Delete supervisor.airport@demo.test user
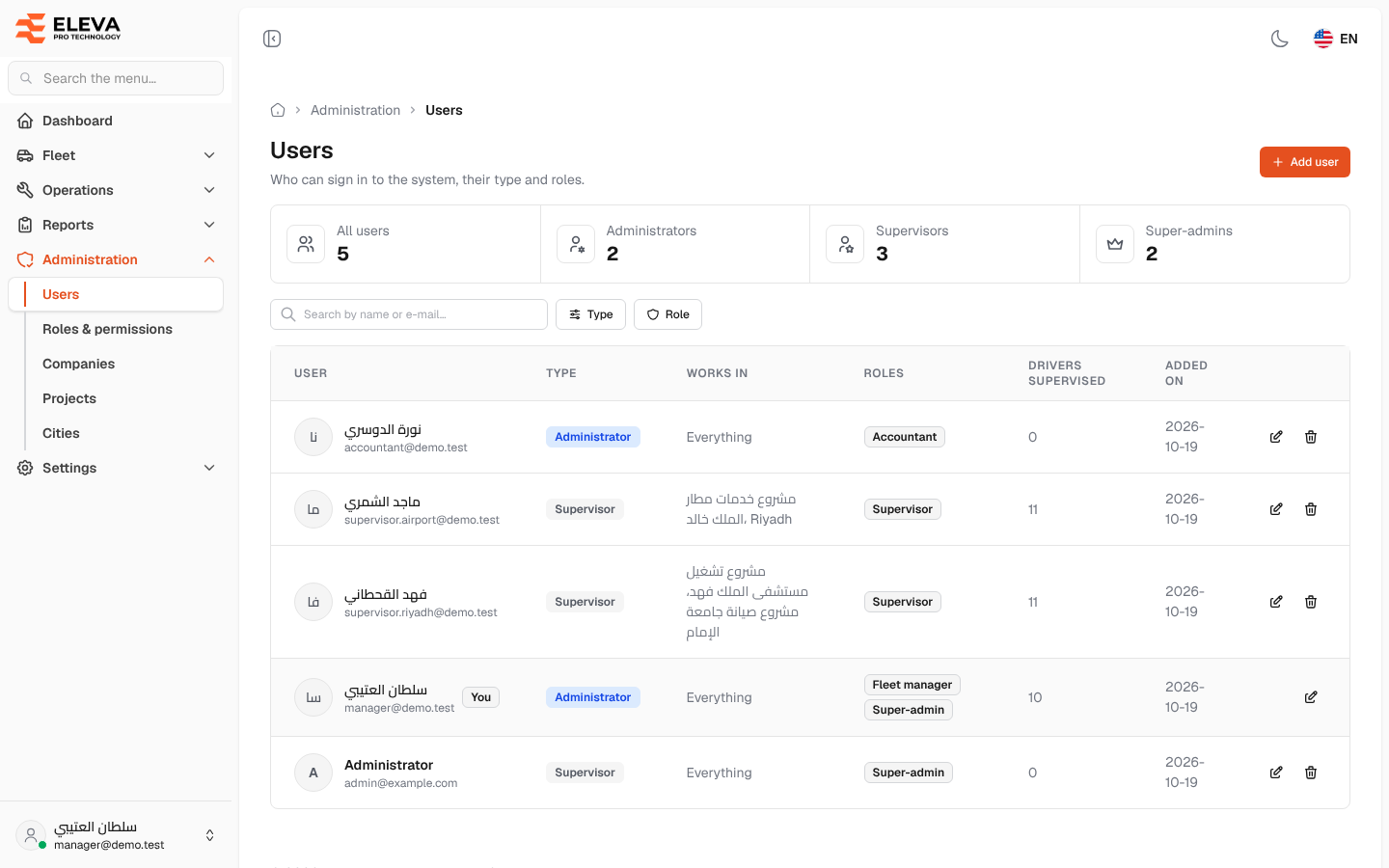The image size is (1389, 868). (x=1311, y=509)
